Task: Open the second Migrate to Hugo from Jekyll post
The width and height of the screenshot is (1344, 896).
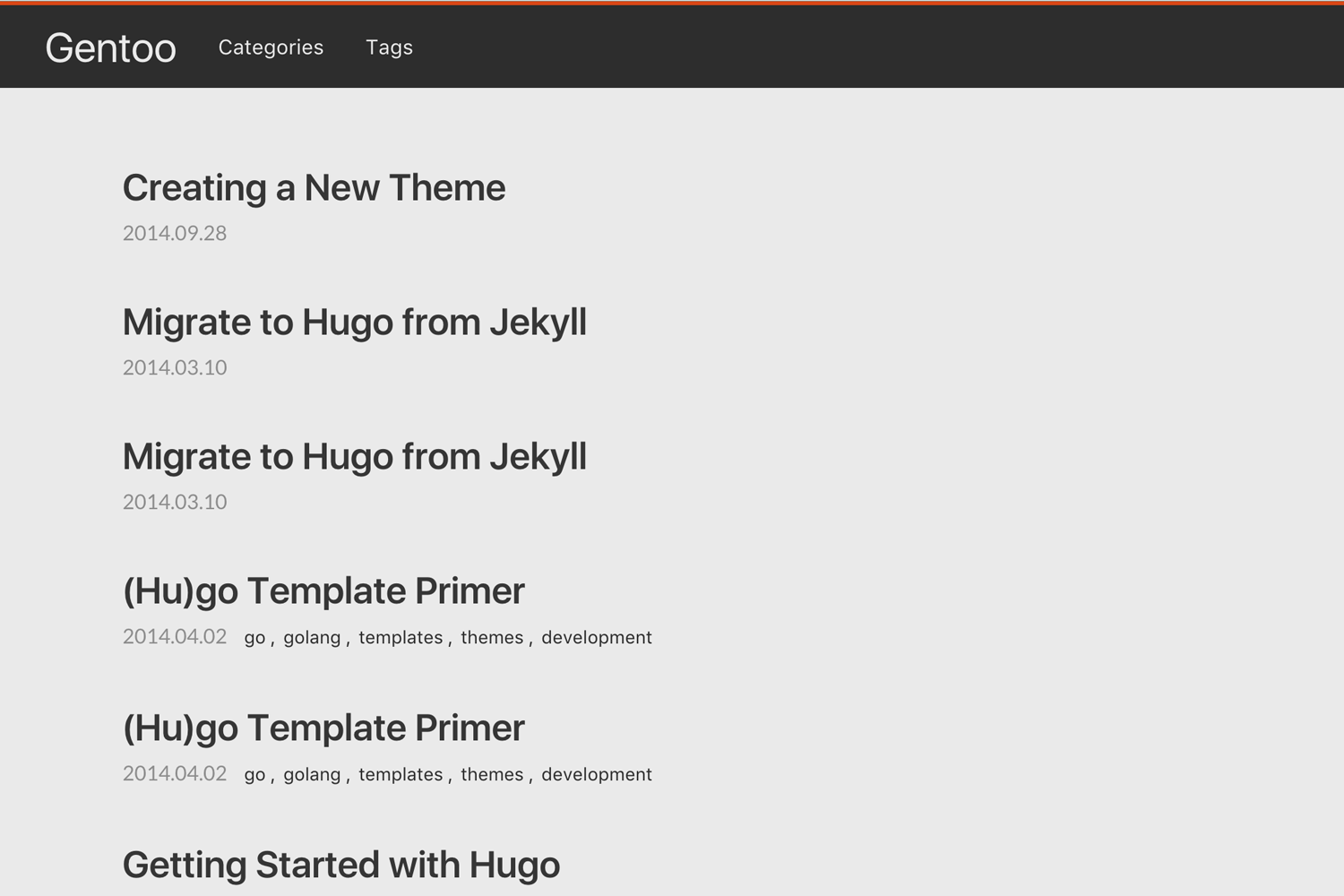Action: pos(354,457)
